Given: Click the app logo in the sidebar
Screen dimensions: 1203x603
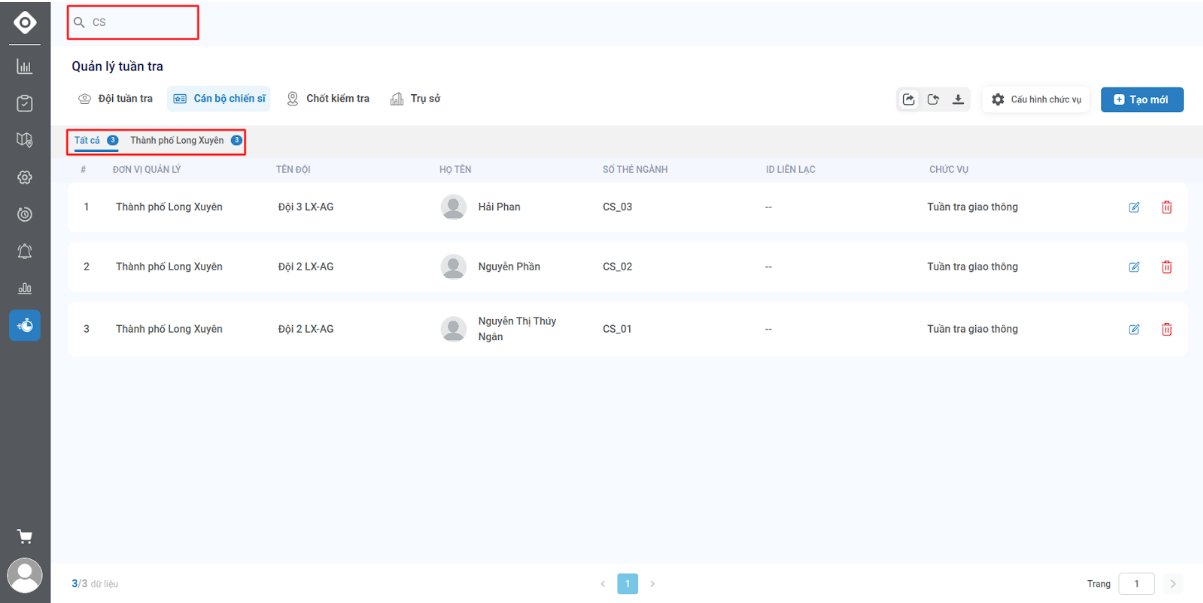Looking at the screenshot, I should (x=25, y=21).
